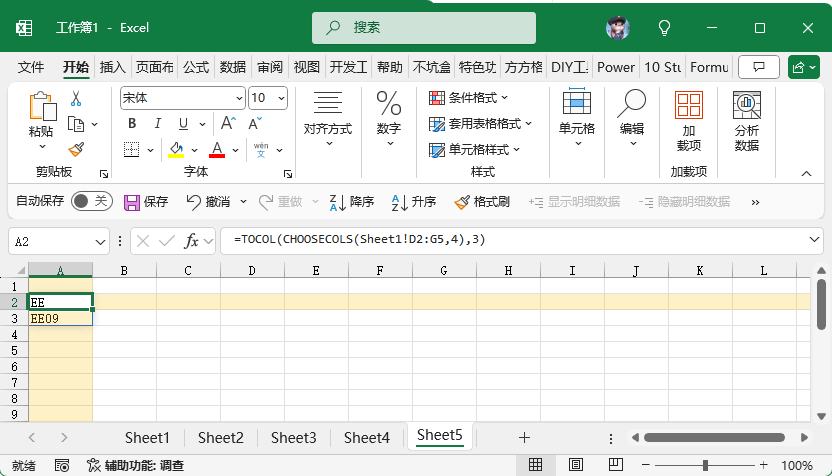Collapse the ribbon with the chevron
This screenshot has width=832, height=476.
coord(807,174)
